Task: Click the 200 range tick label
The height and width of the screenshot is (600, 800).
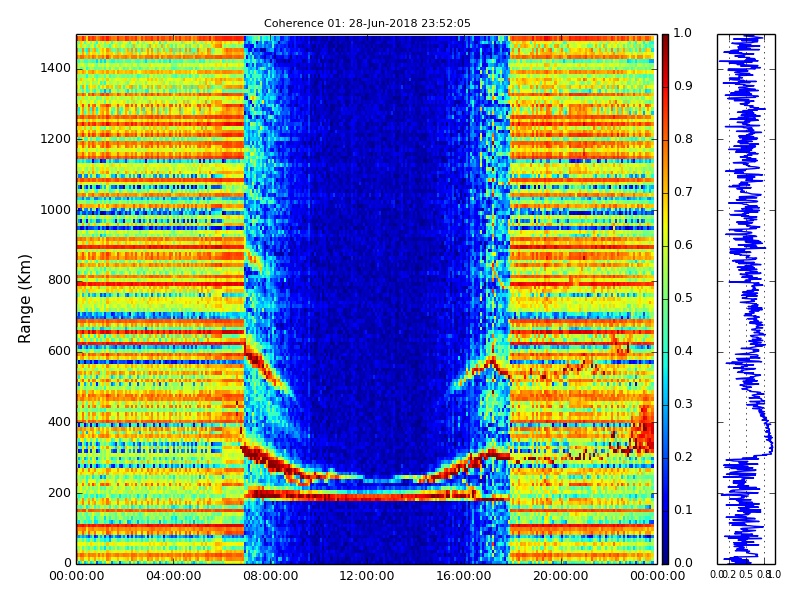Action: click(59, 493)
